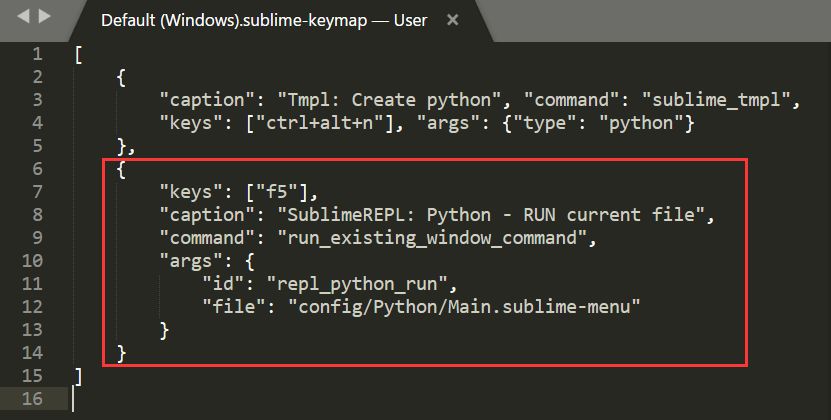Click the "run_existing_window_command" string
831x420 pixels.
pyautogui.click(x=432, y=238)
